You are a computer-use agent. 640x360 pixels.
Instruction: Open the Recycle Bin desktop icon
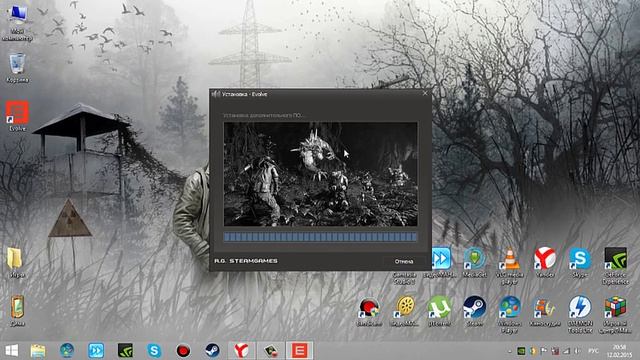click(17, 68)
